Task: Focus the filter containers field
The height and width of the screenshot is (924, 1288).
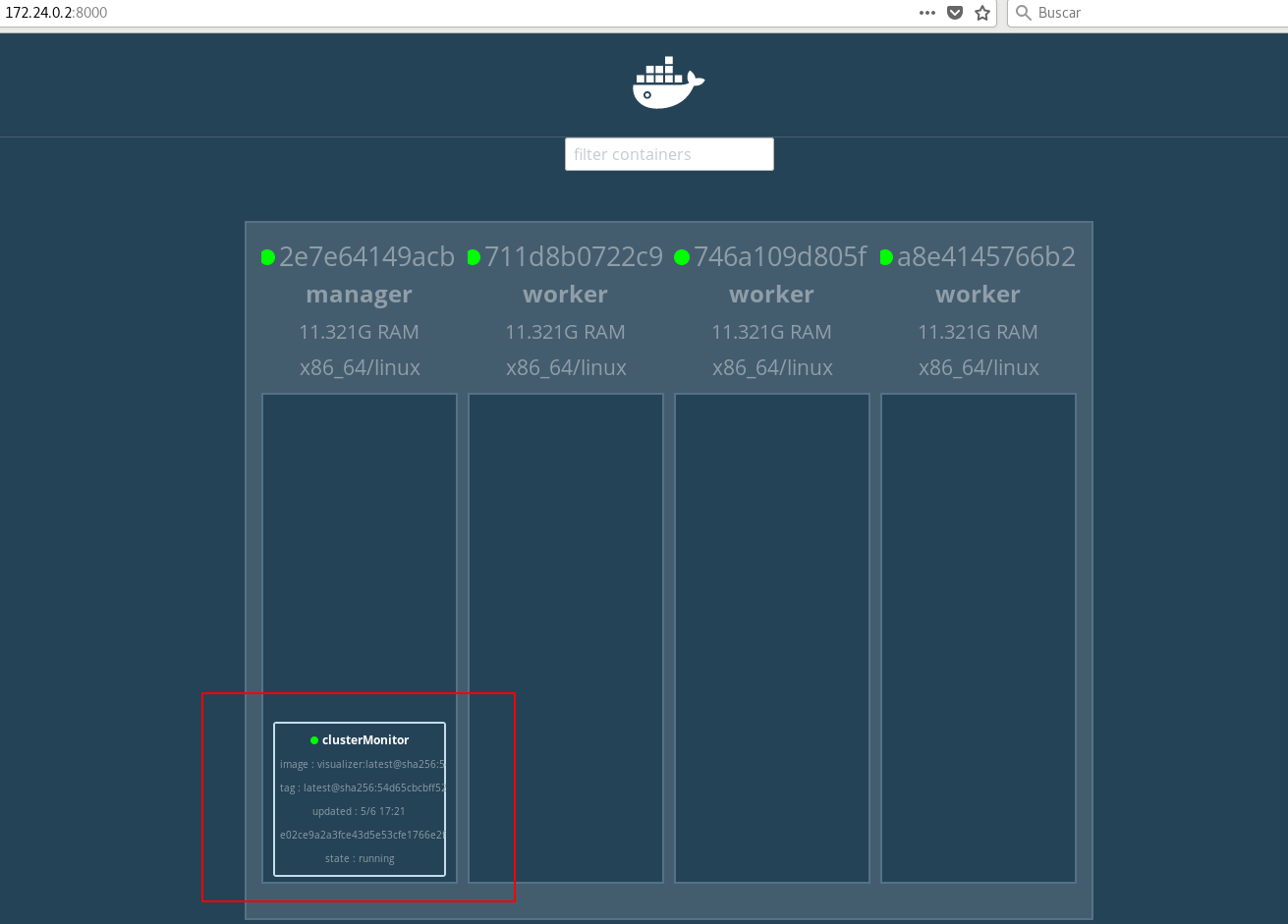Action: pos(669,154)
